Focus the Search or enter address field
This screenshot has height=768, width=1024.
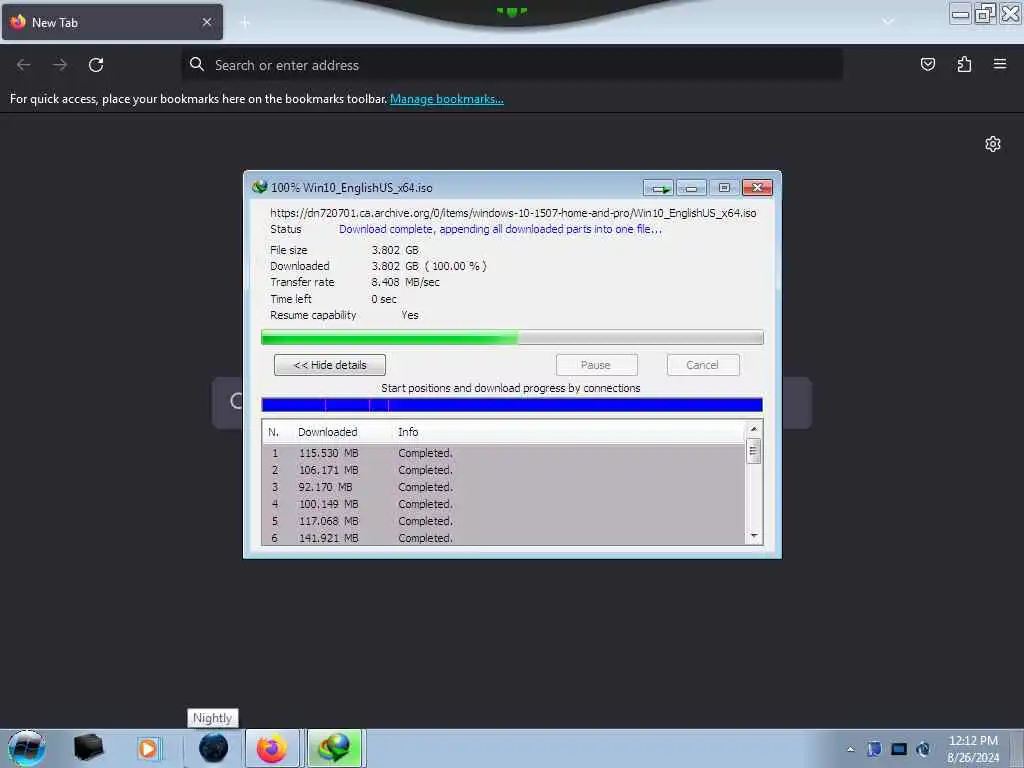513,65
